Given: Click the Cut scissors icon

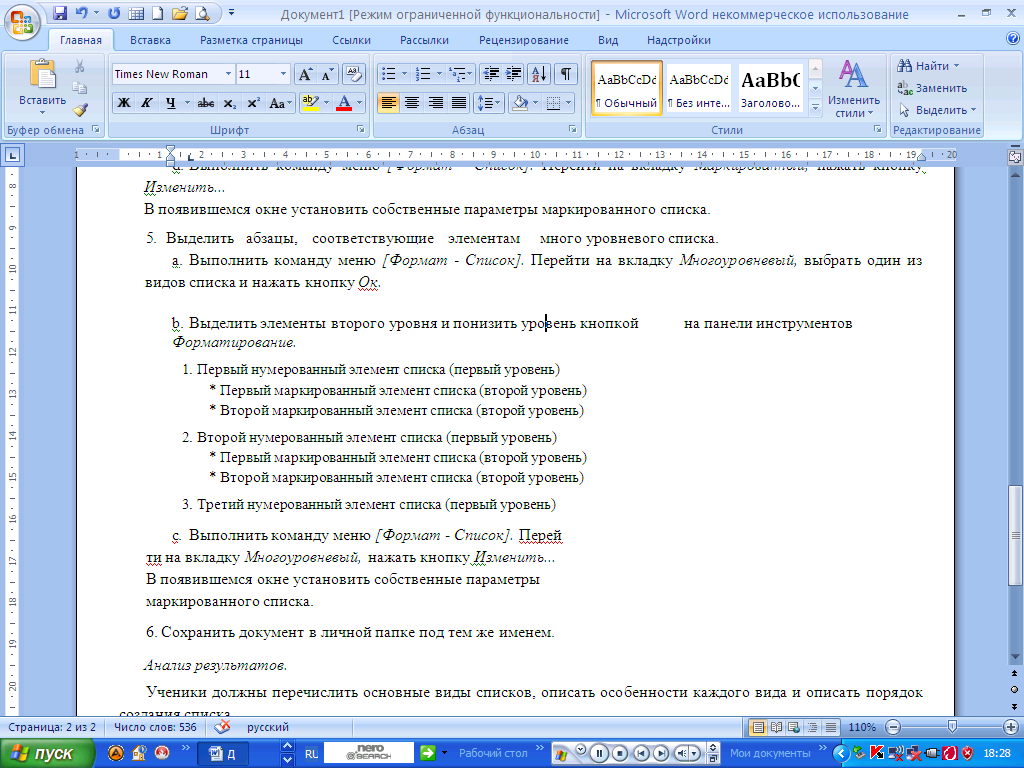Looking at the screenshot, I should point(79,66).
